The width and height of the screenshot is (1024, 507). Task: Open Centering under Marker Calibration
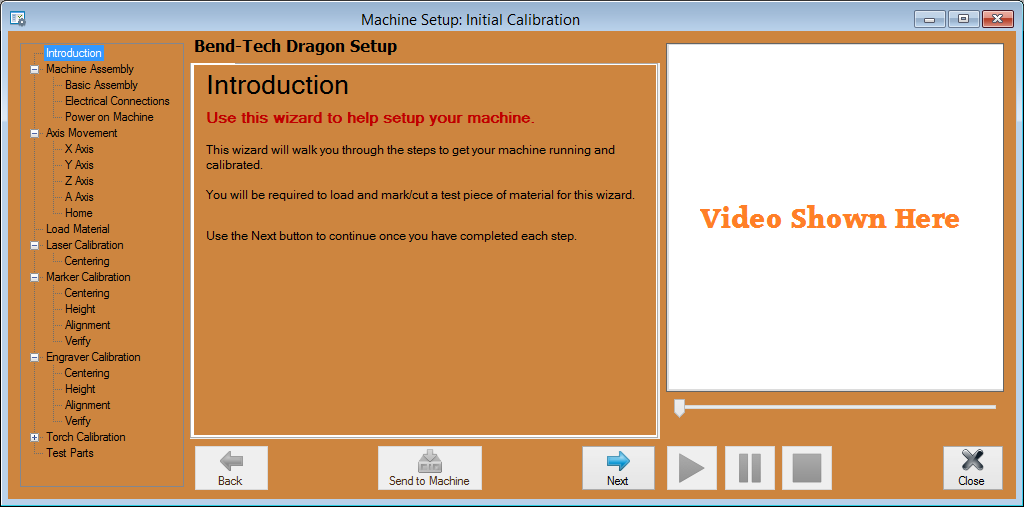tap(87, 293)
